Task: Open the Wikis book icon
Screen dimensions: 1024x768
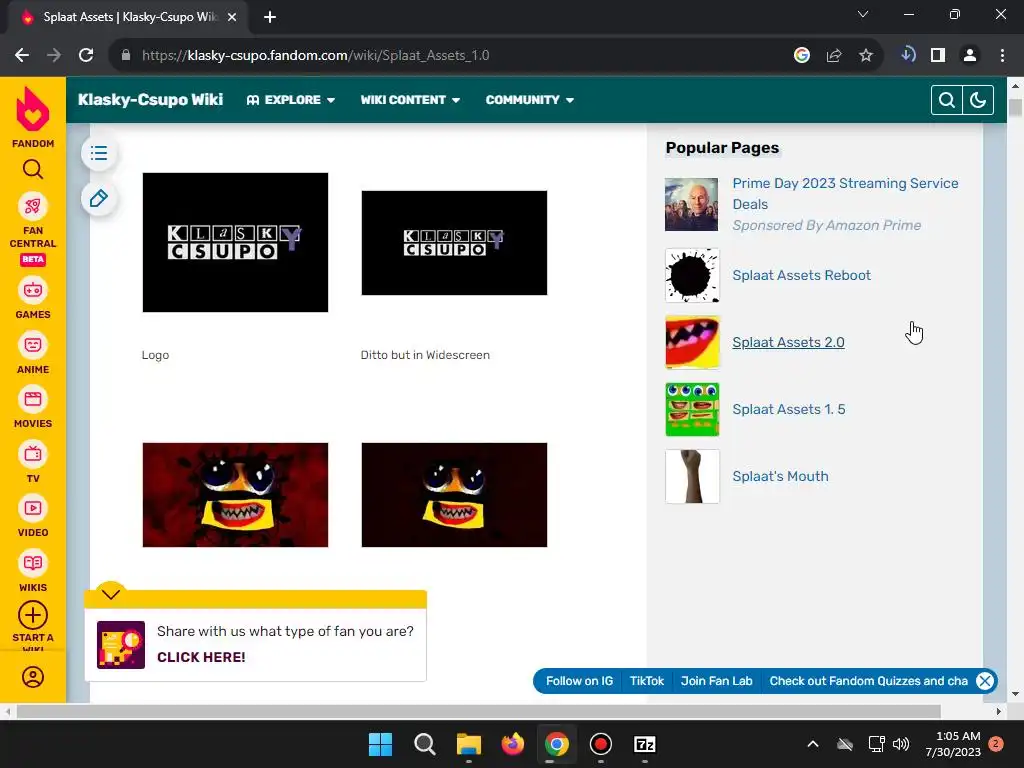Action: point(33,563)
